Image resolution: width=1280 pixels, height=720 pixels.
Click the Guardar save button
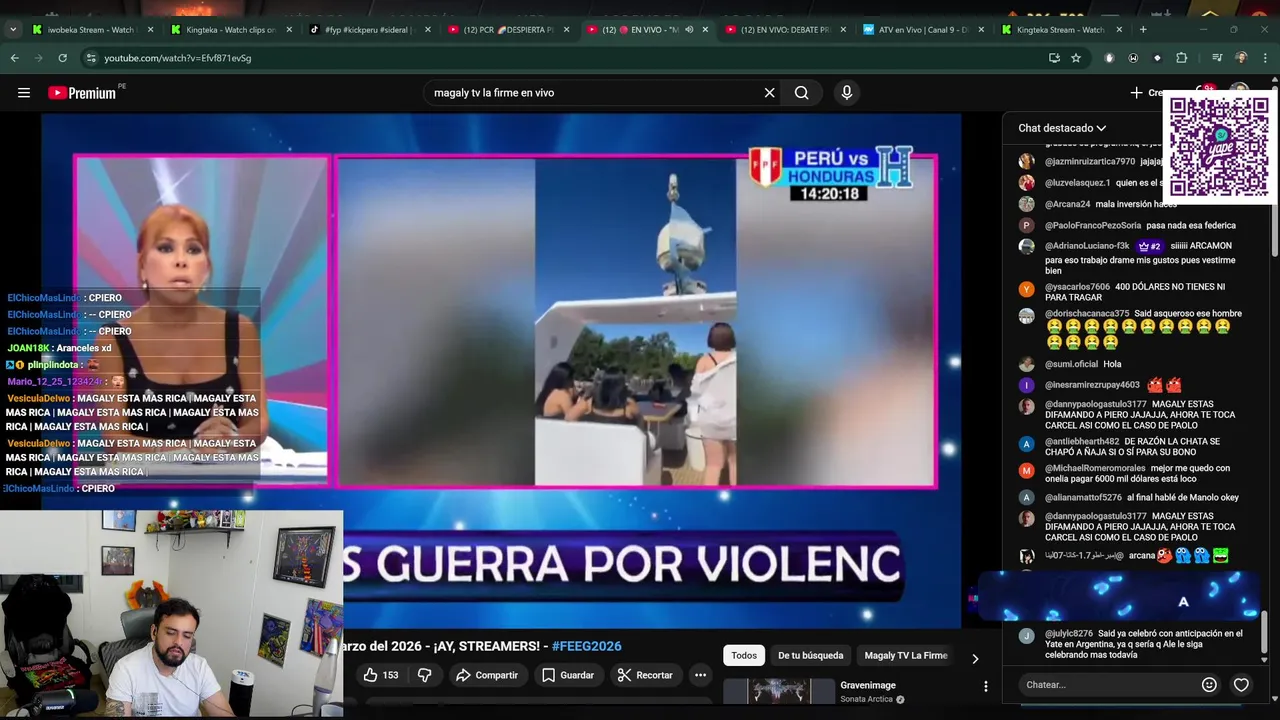pyautogui.click(x=568, y=675)
